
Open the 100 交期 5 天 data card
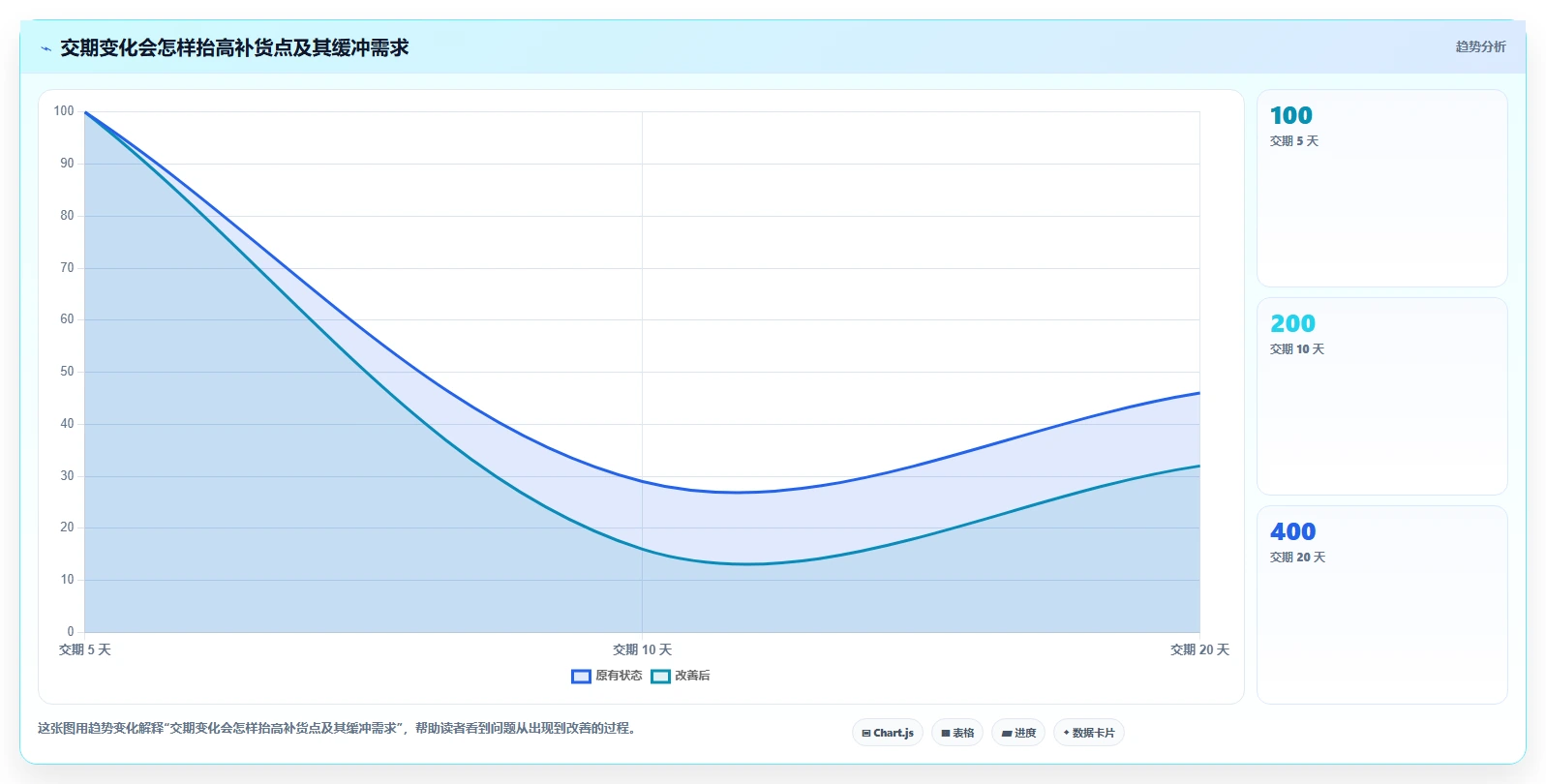click(1381, 188)
